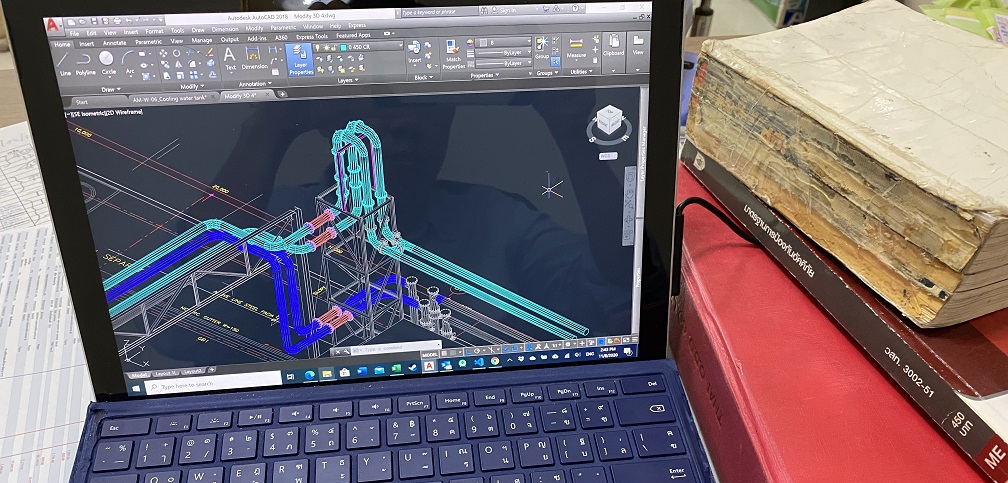
Task: Switch to the Express Tools ribbon tab
Action: coord(312,37)
